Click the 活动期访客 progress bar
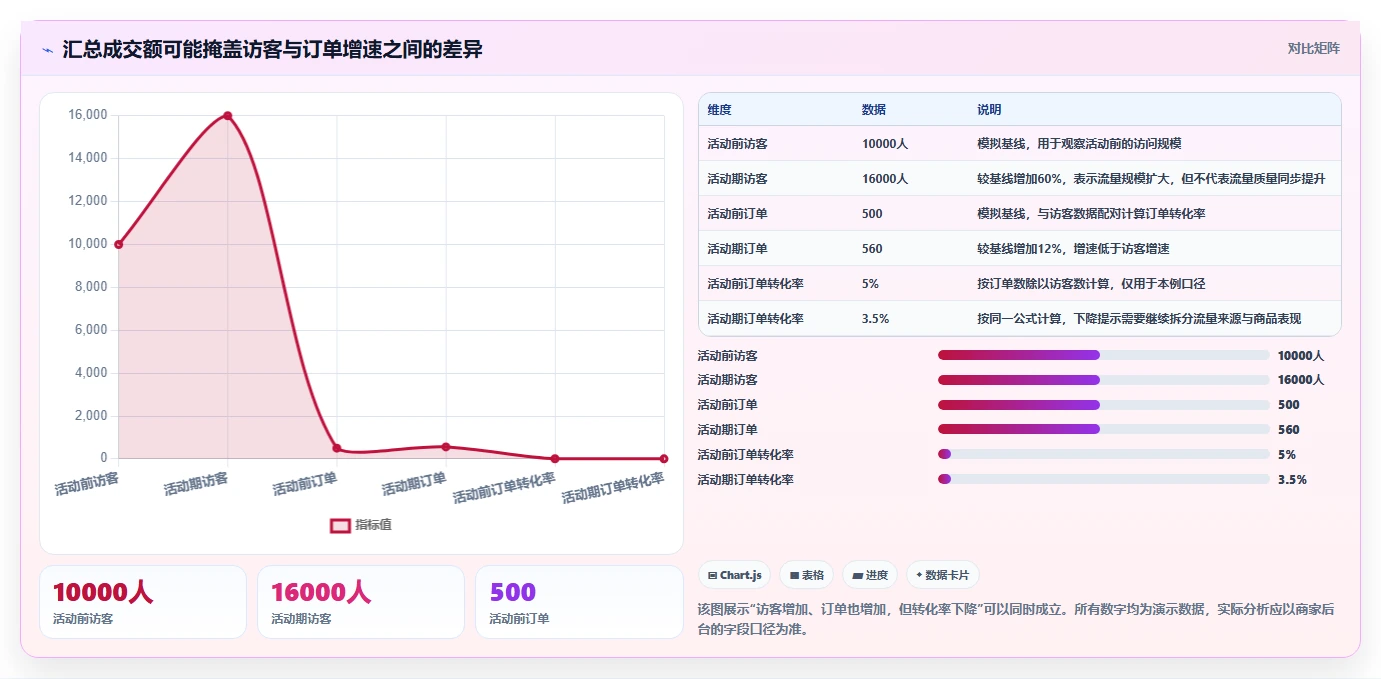 point(1104,380)
